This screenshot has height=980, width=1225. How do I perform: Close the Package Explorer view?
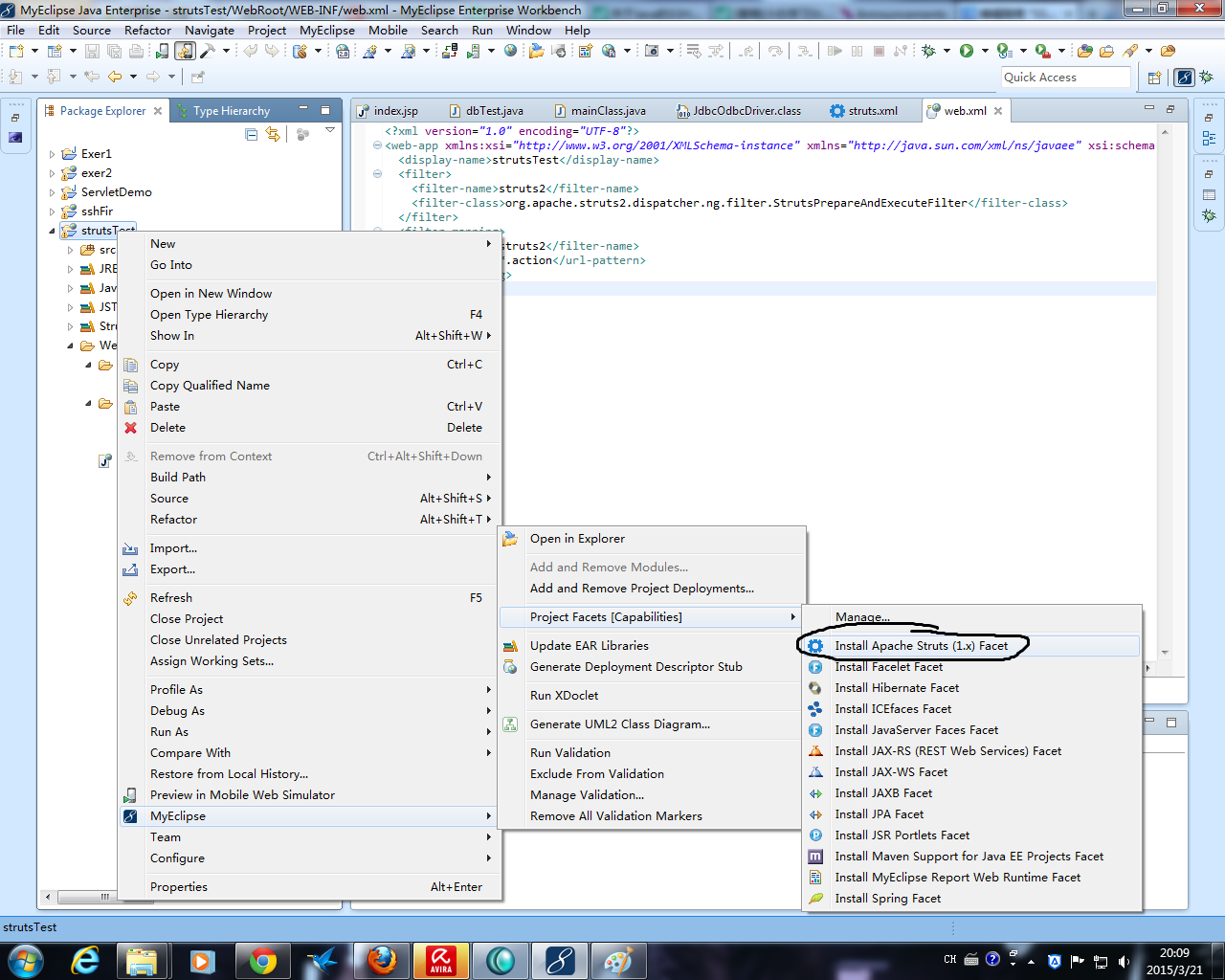point(158,111)
